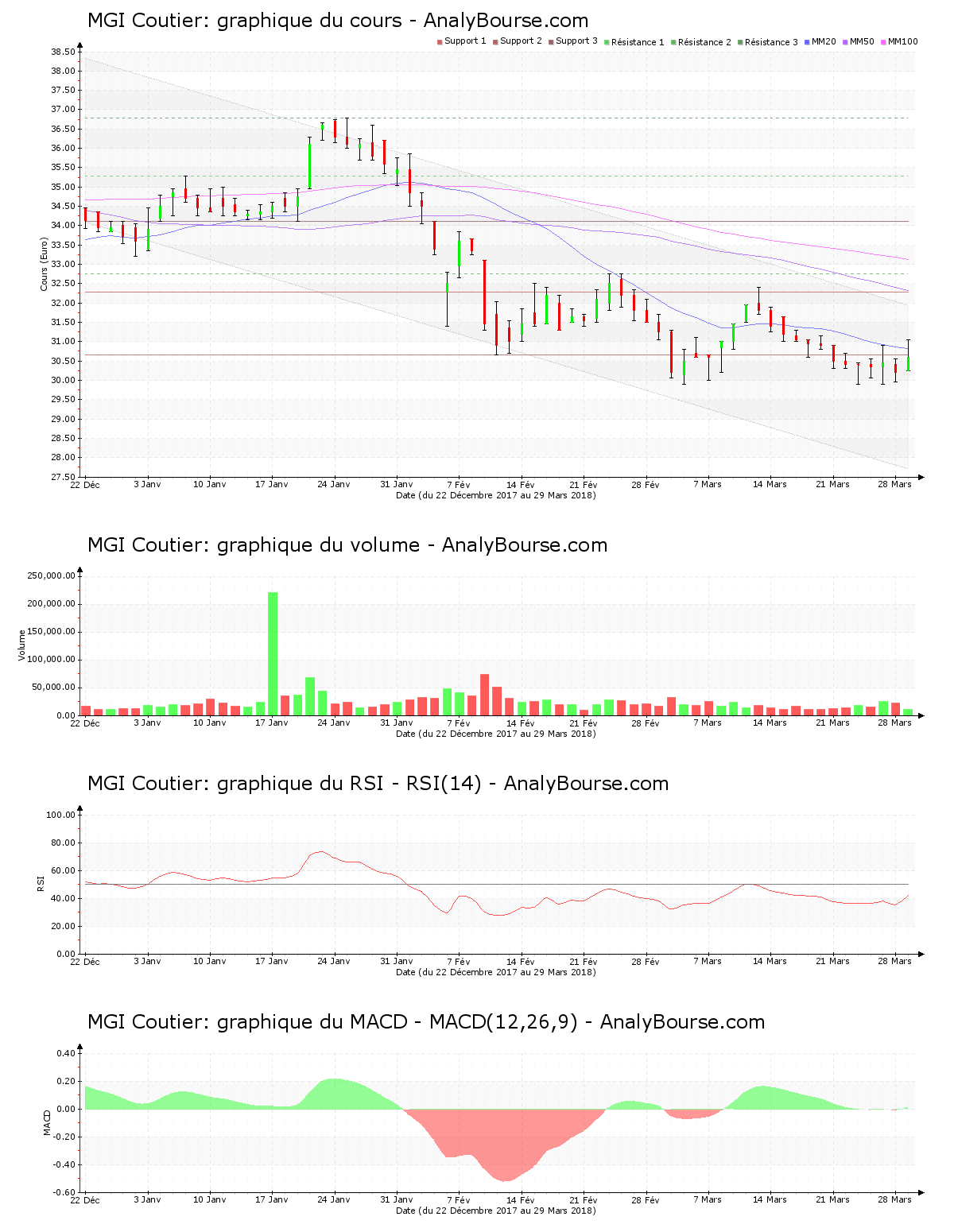This screenshot has height=1232, width=954.
Task: Click the 'graphique du RSI - RSI(14)' title
Action: pyautogui.click(x=378, y=784)
